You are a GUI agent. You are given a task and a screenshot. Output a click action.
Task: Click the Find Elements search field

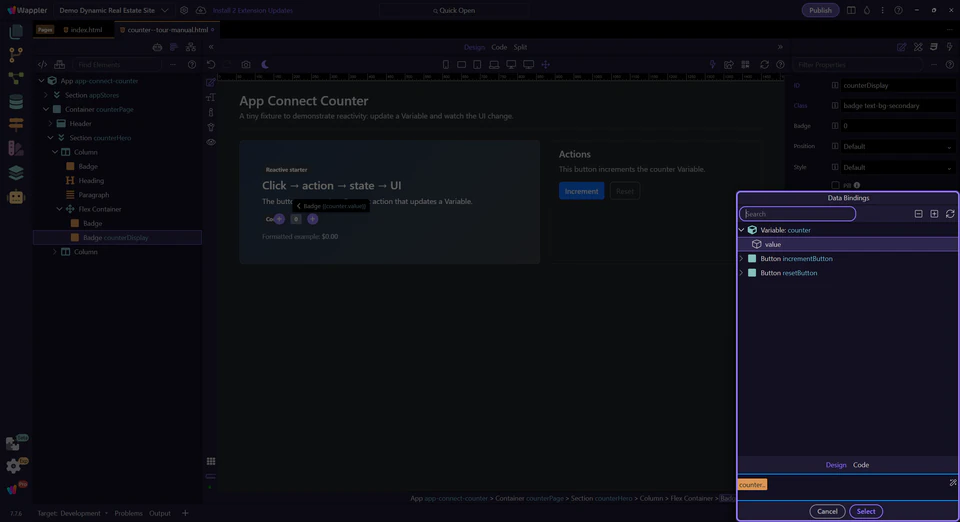coord(116,65)
